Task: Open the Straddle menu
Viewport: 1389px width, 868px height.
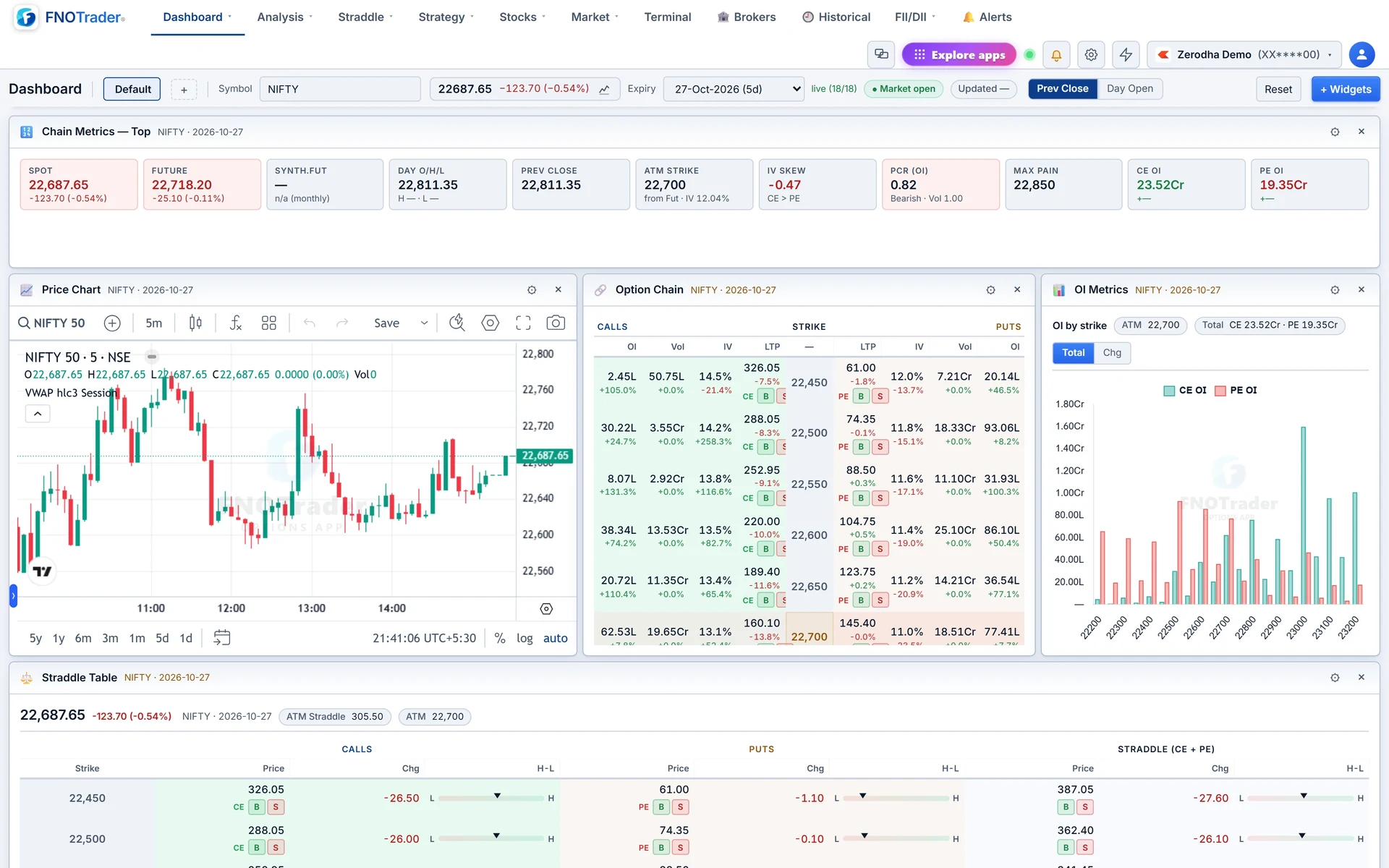Action: pyautogui.click(x=365, y=17)
